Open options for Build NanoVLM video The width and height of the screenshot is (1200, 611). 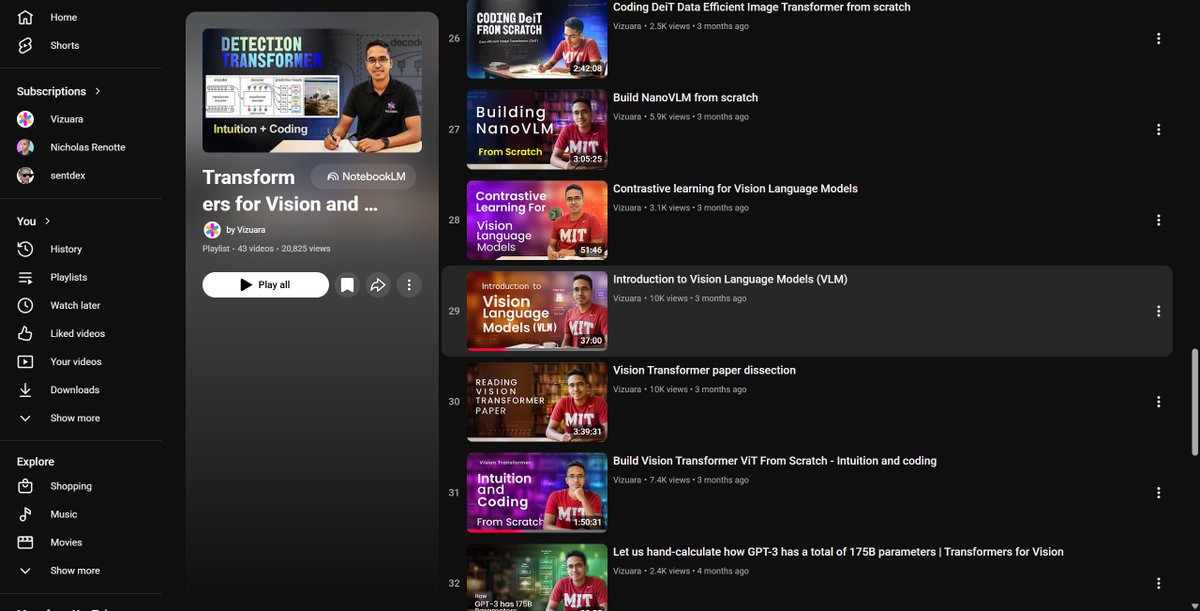point(1158,130)
